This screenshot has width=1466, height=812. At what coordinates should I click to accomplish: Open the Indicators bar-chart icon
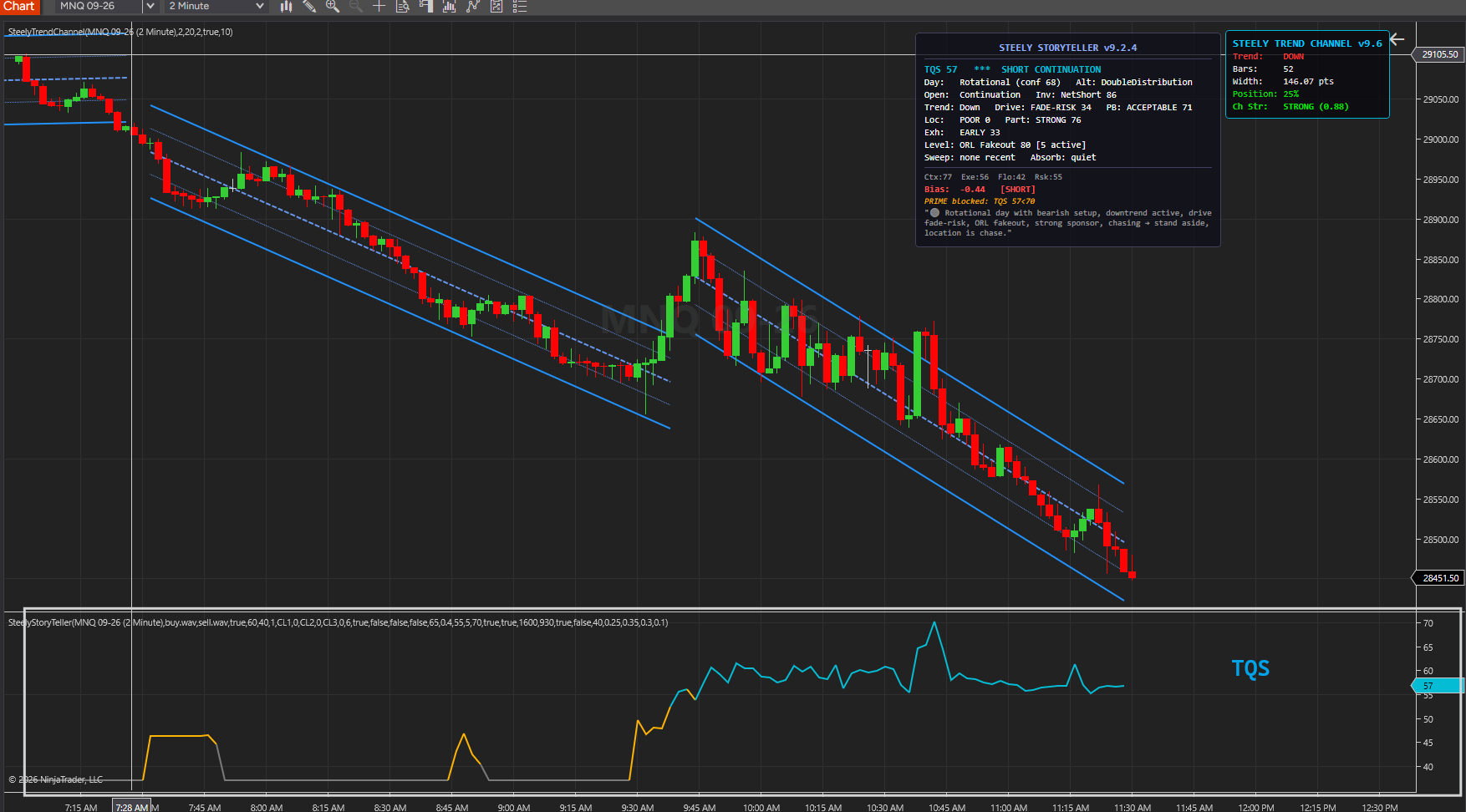coord(449,7)
